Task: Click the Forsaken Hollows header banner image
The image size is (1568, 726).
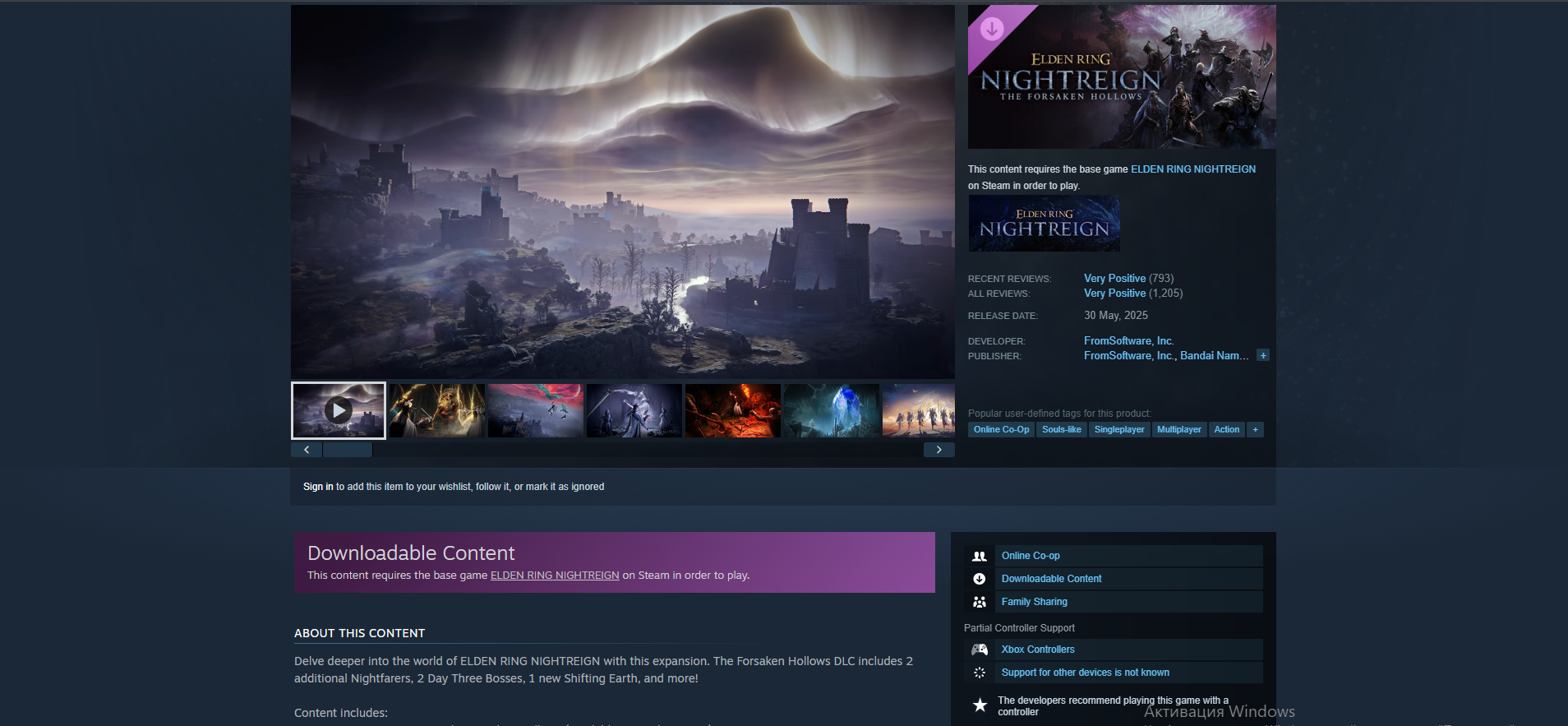Action: (1122, 76)
